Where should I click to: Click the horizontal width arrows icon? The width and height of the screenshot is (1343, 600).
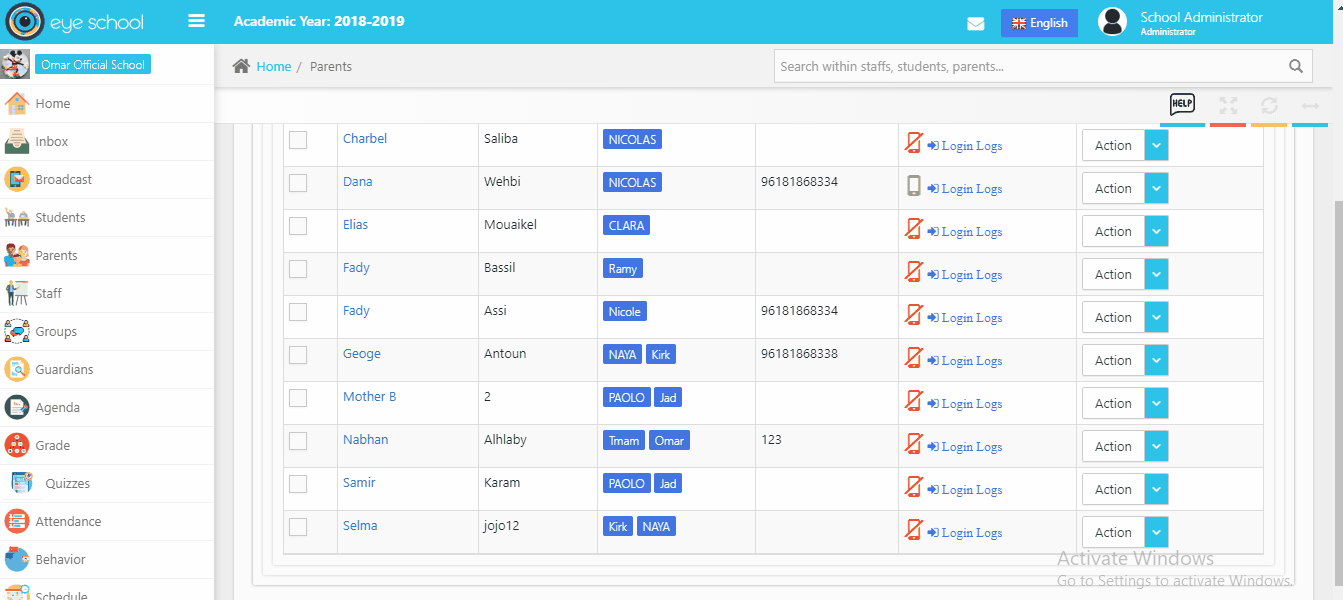(1310, 106)
